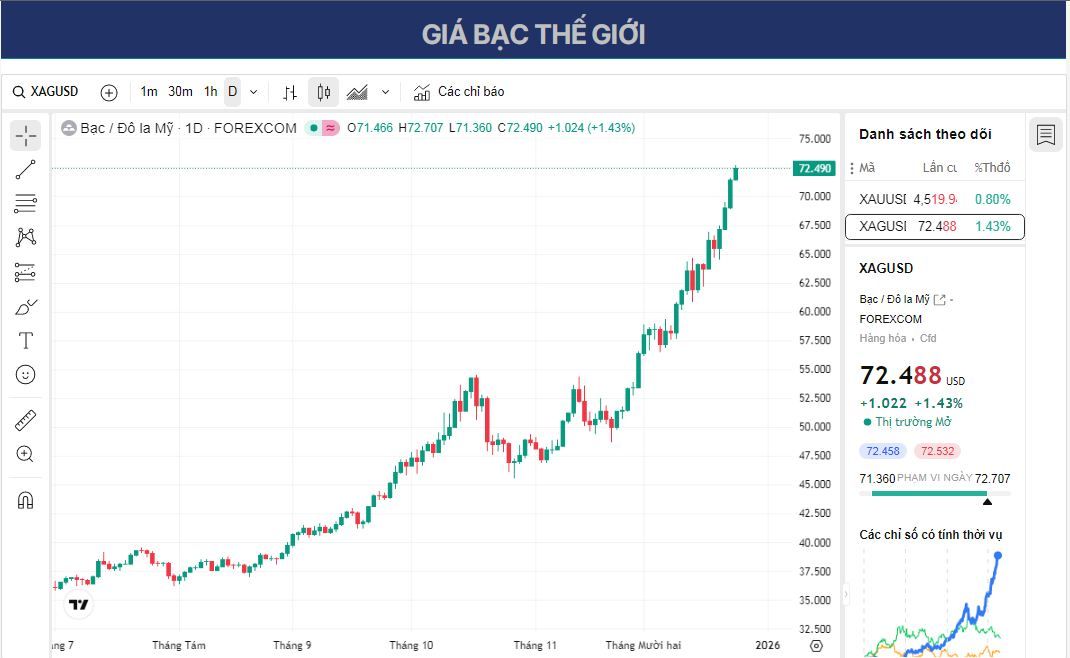Select XAUUSD in the watchlist
Screen dimensions: 1070x658
coord(885,199)
